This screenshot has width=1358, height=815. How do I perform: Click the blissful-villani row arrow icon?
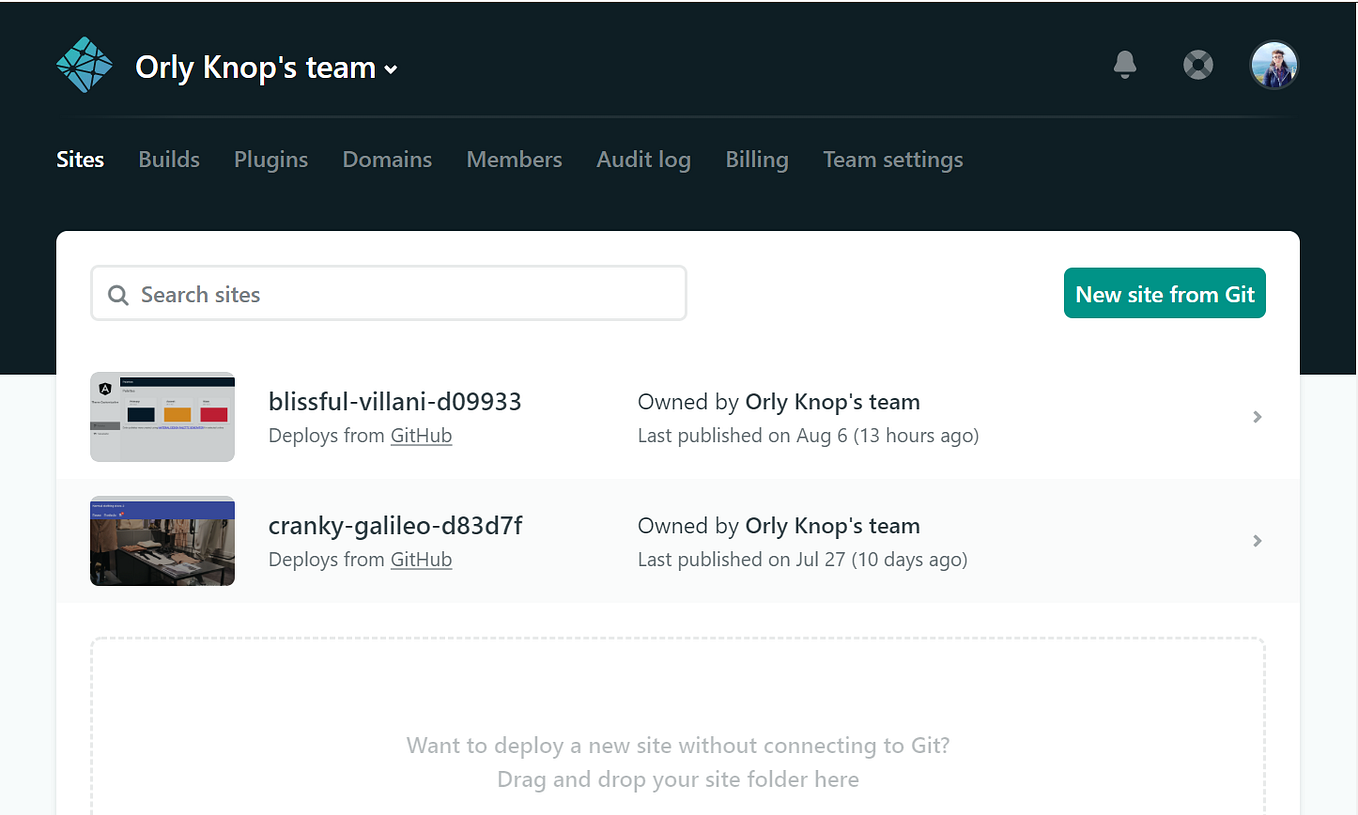click(1257, 417)
